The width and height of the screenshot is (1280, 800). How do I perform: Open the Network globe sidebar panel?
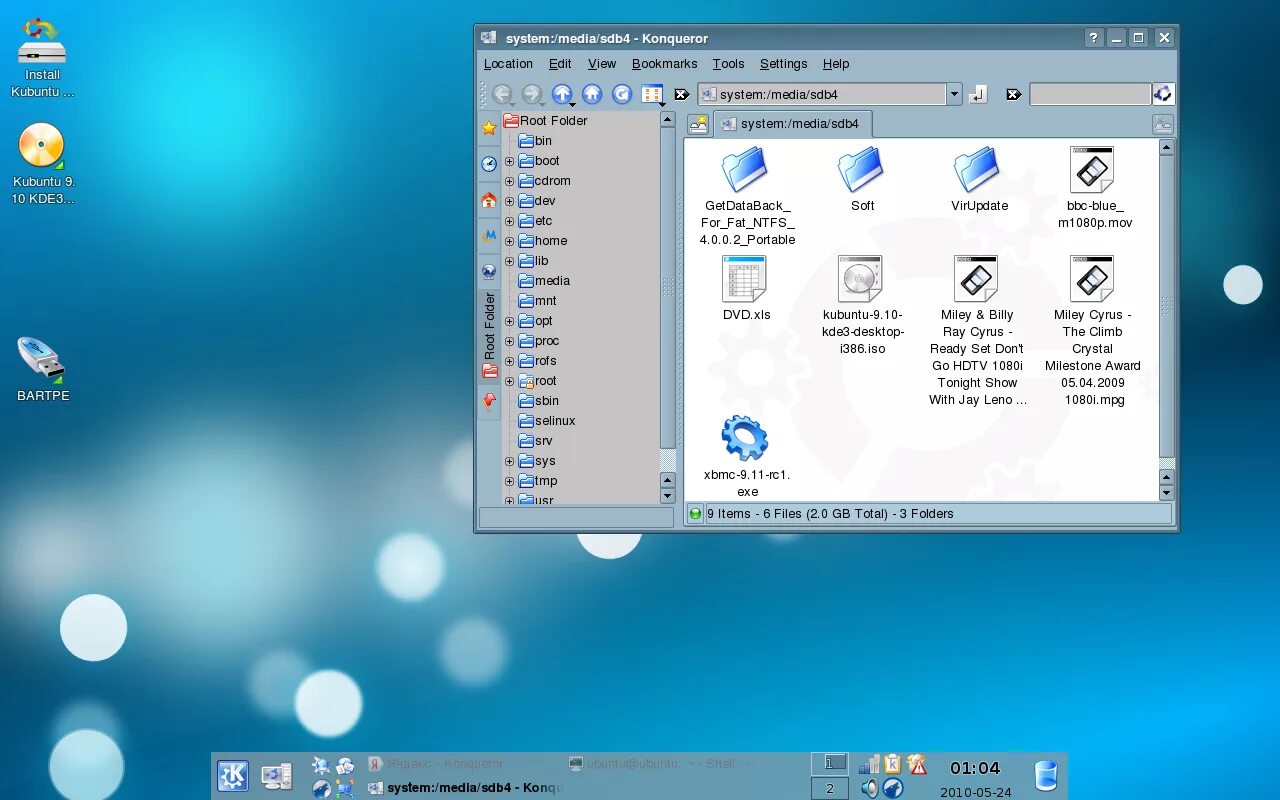click(489, 271)
